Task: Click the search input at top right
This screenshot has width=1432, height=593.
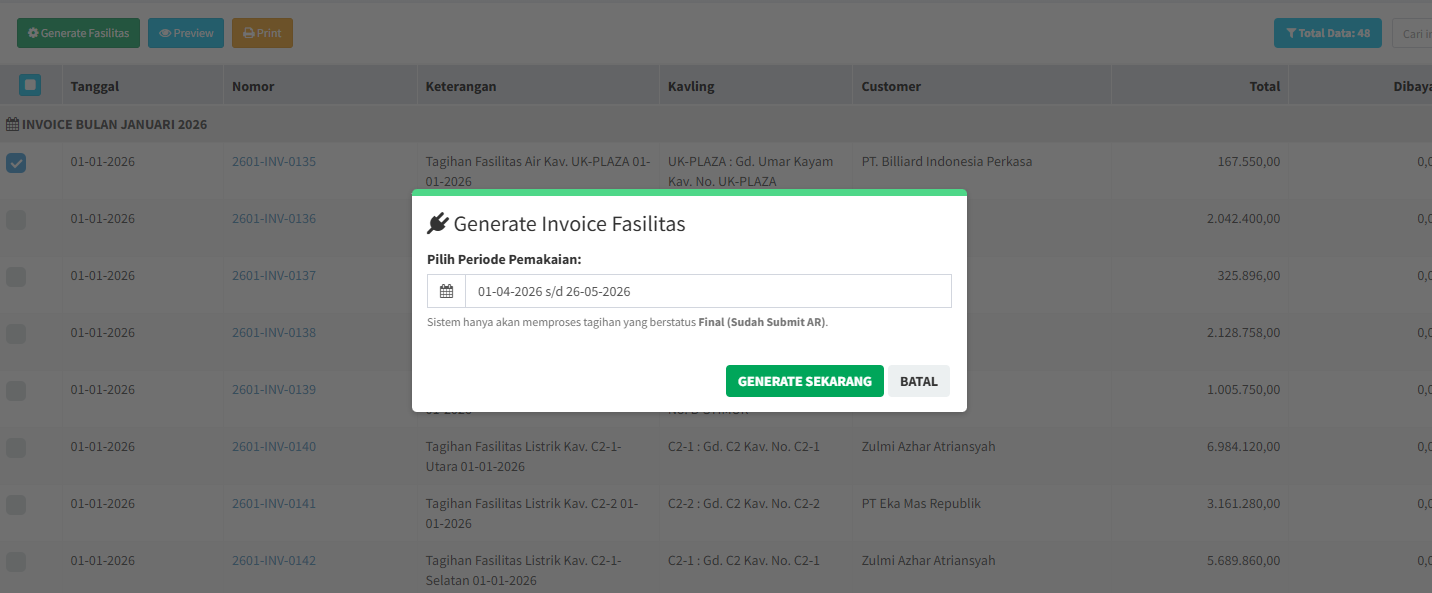Action: tap(1412, 33)
